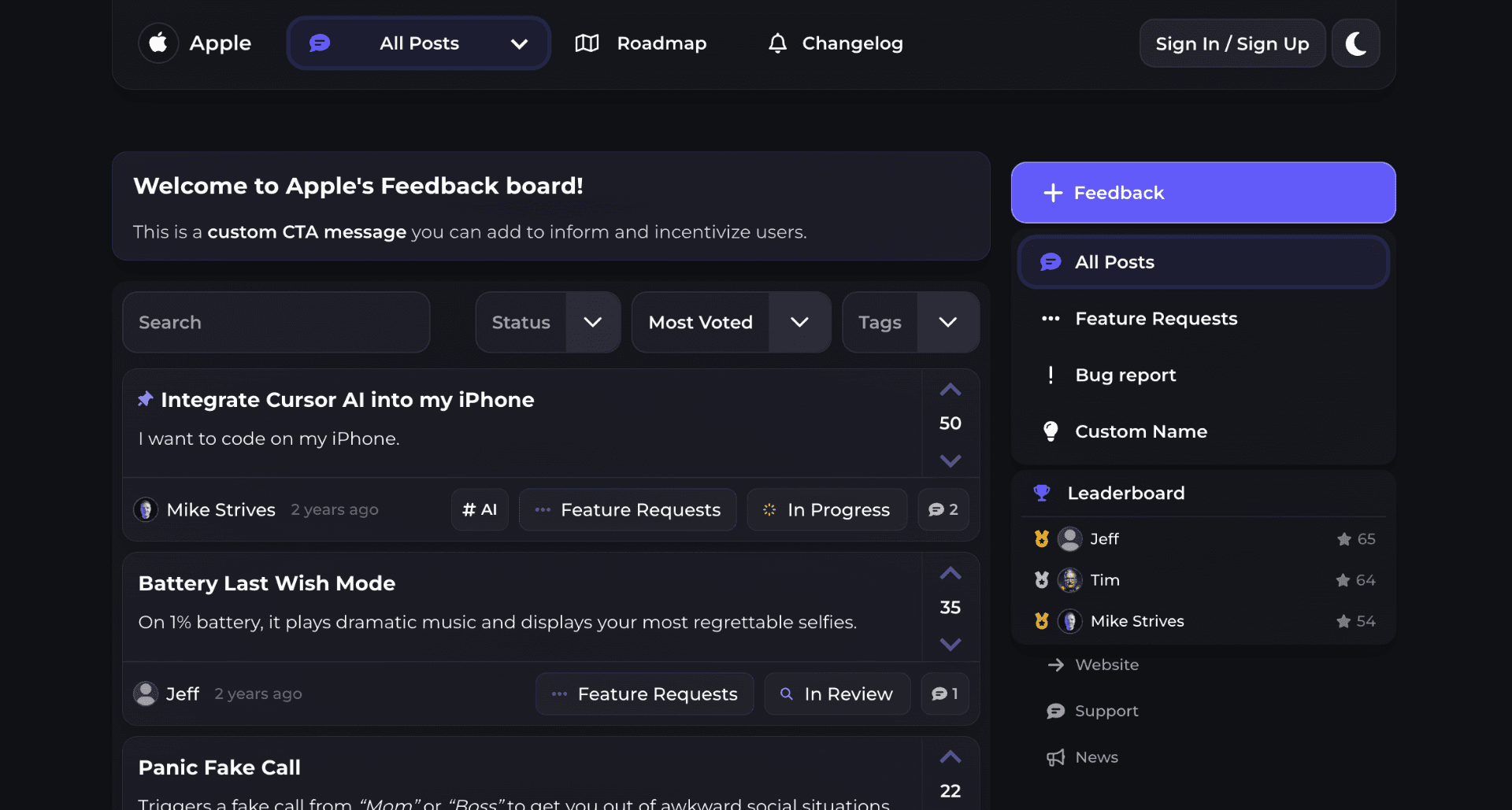Select Custom Name board in sidebar
Viewport: 1512px width, 810px height.
[x=1203, y=432]
